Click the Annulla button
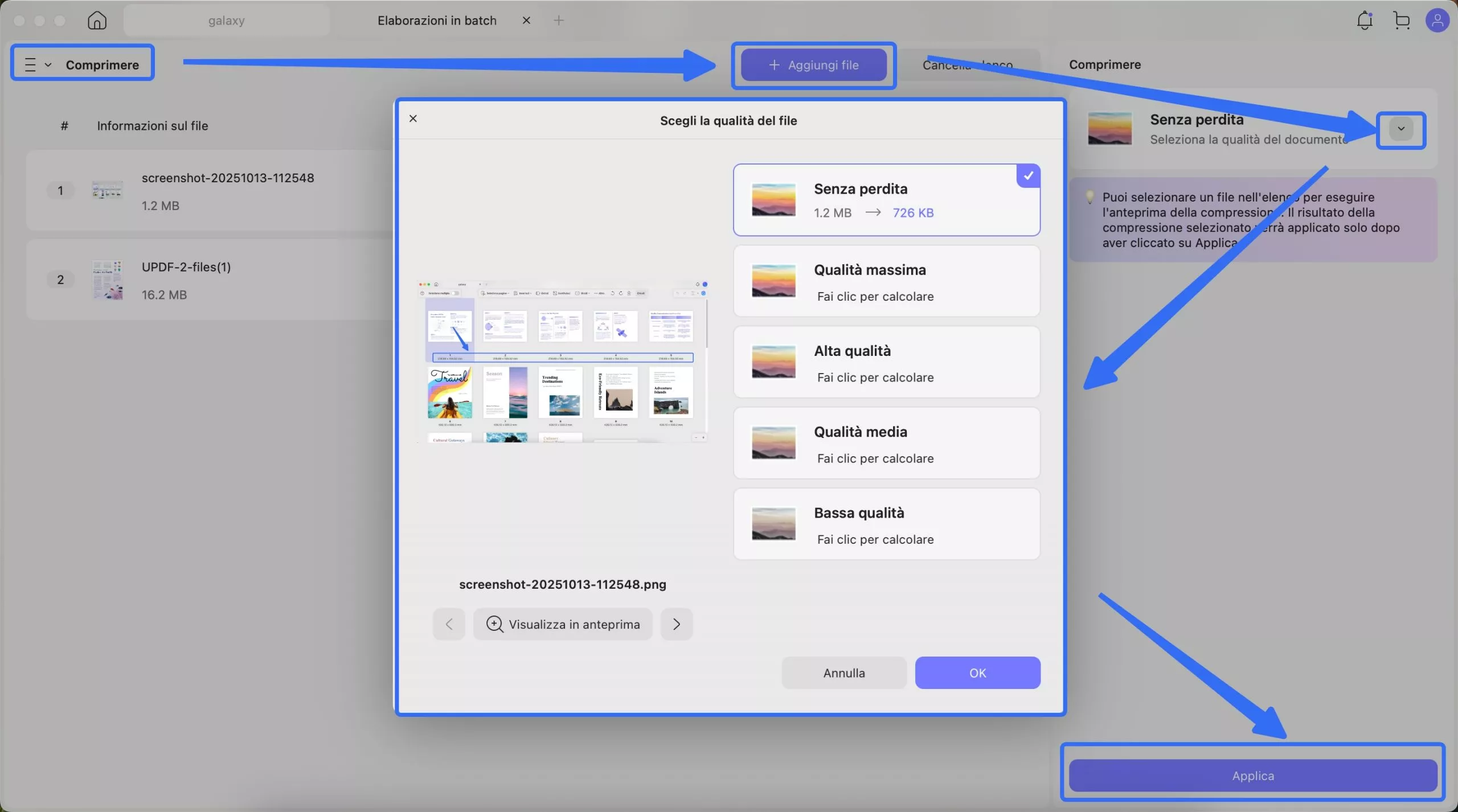1458x812 pixels. 843,672
